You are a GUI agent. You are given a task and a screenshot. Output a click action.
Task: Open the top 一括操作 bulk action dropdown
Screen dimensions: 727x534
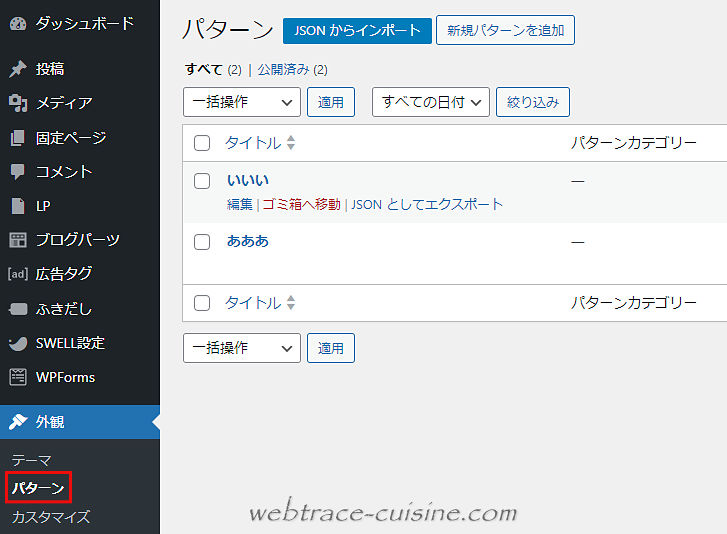pos(242,102)
